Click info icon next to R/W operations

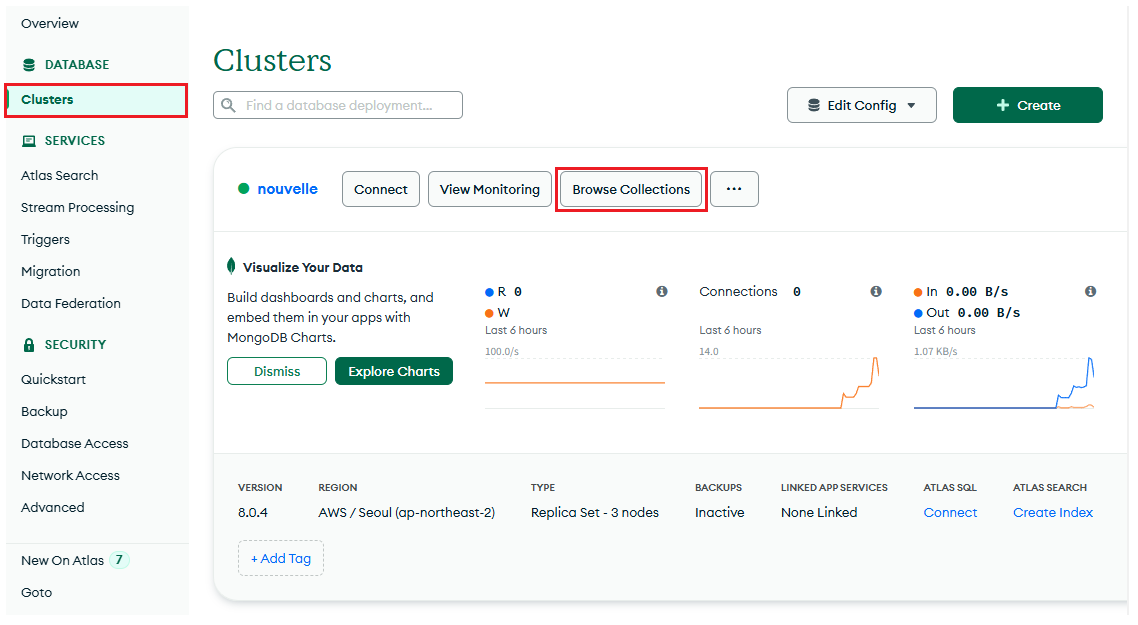coord(662,291)
